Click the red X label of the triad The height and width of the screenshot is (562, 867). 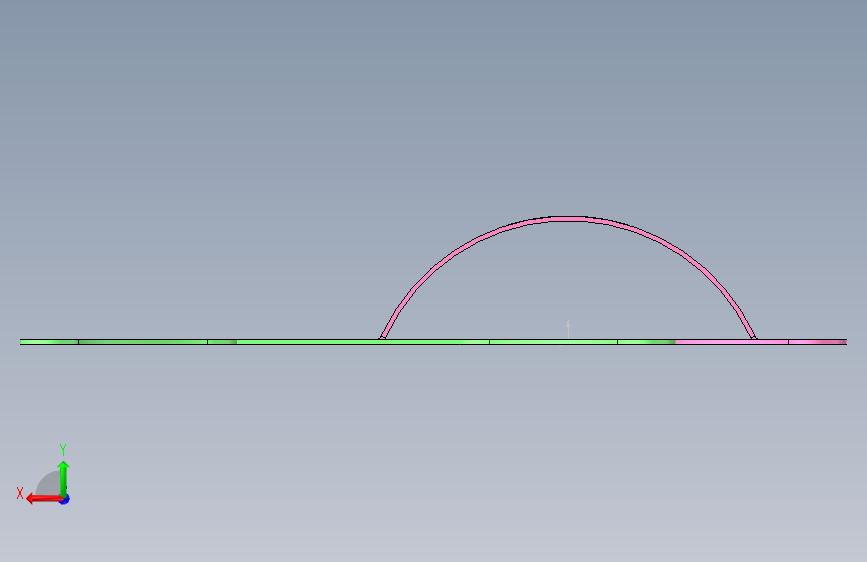click(20, 493)
